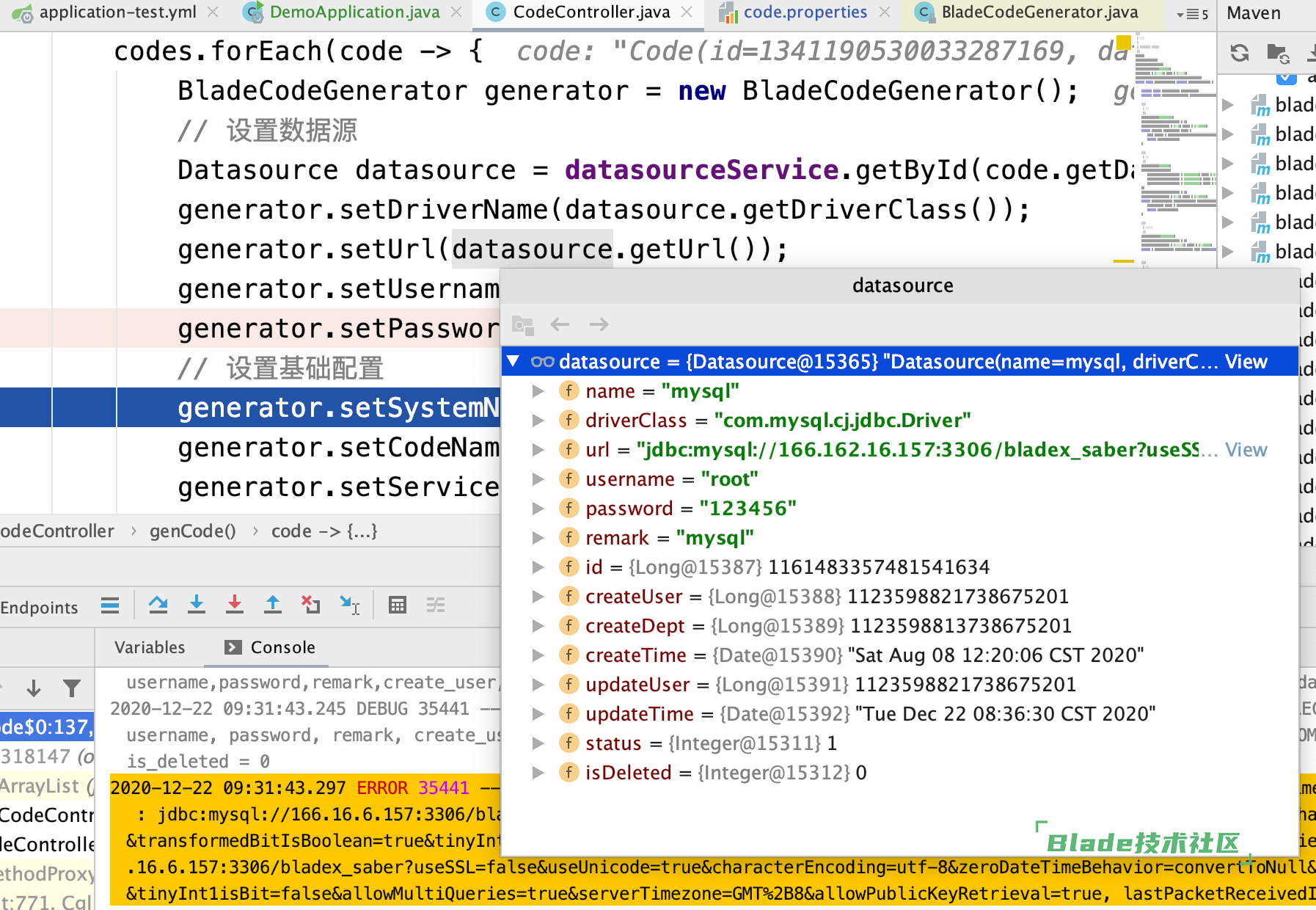The width and height of the screenshot is (1316, 910).
Task: Click the frames filter funnel icon
Action: (x=72, y=688)
